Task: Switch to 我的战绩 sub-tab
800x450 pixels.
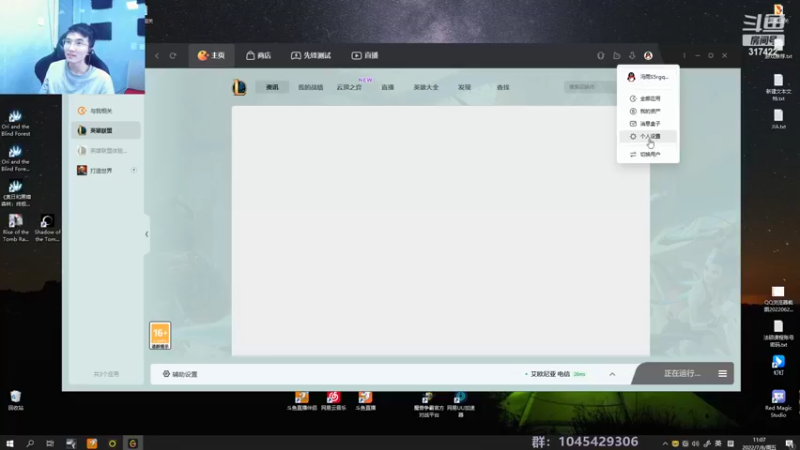Action: (311, 87)
